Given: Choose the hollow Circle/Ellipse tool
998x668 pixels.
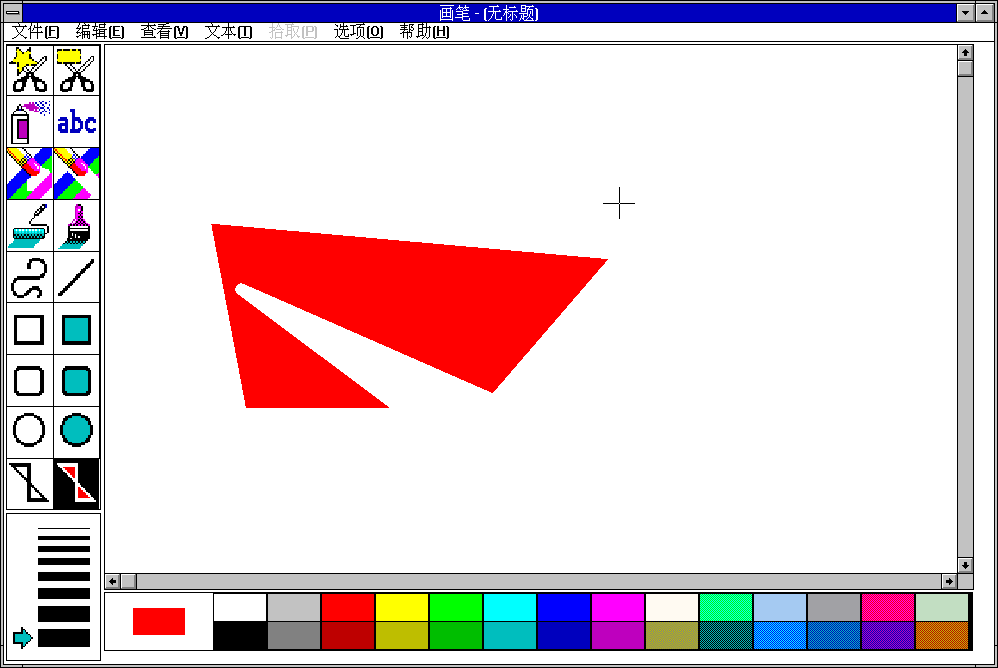Looking at the screenshot, I should (x=30, y=432).
